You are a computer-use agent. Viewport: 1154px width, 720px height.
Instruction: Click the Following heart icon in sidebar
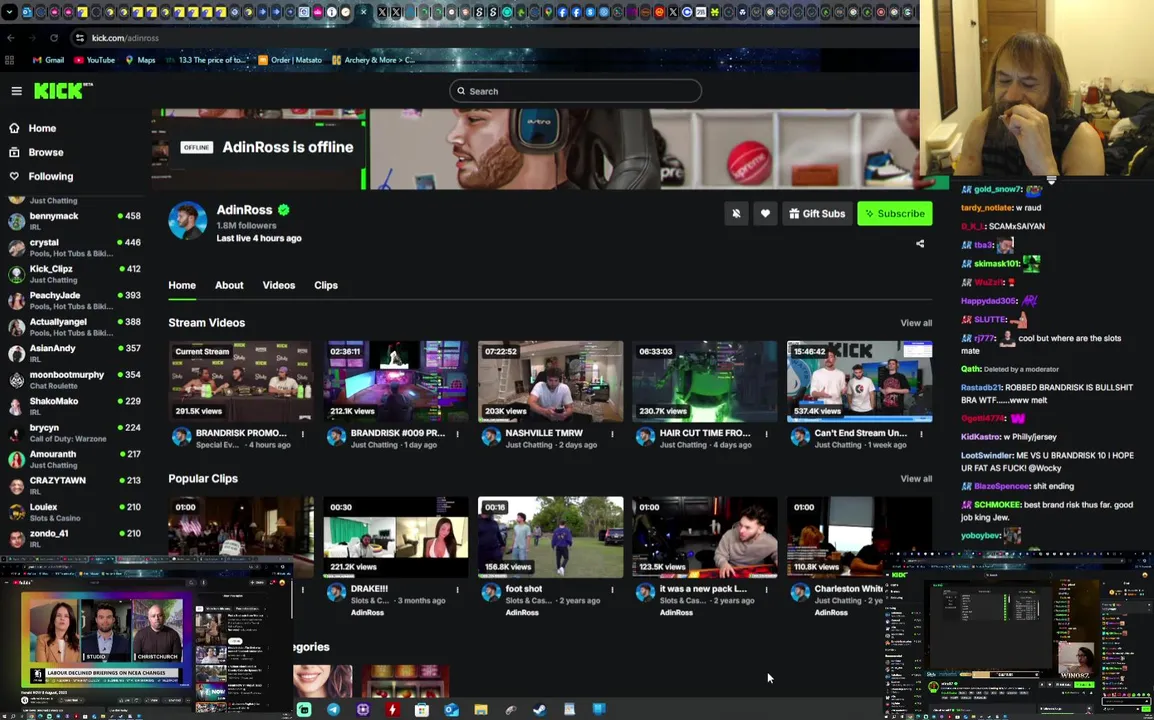(x=14, y=177)
